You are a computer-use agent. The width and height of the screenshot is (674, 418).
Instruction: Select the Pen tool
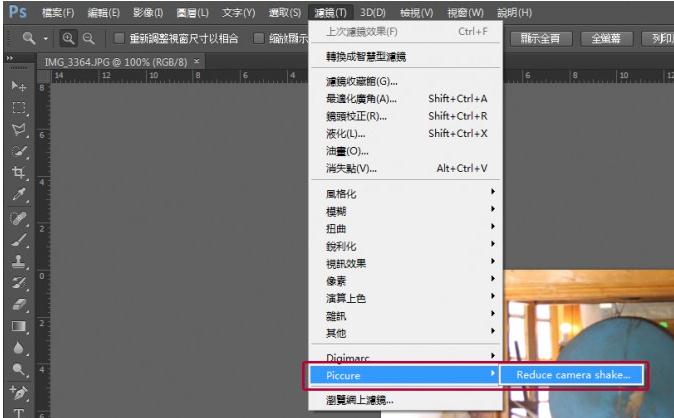point(18,393)
